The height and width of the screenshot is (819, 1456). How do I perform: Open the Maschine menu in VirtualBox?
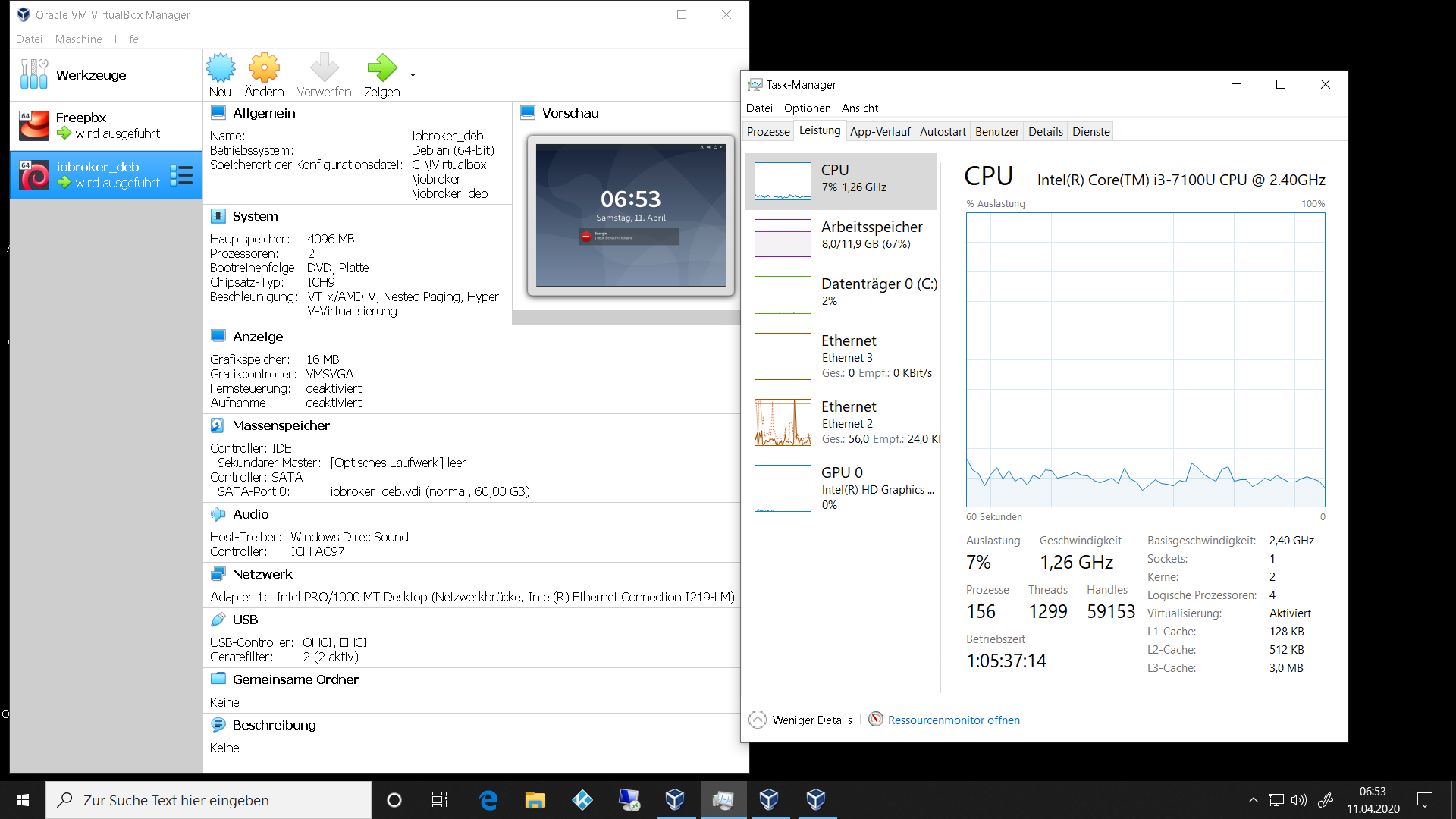point(78,39)
